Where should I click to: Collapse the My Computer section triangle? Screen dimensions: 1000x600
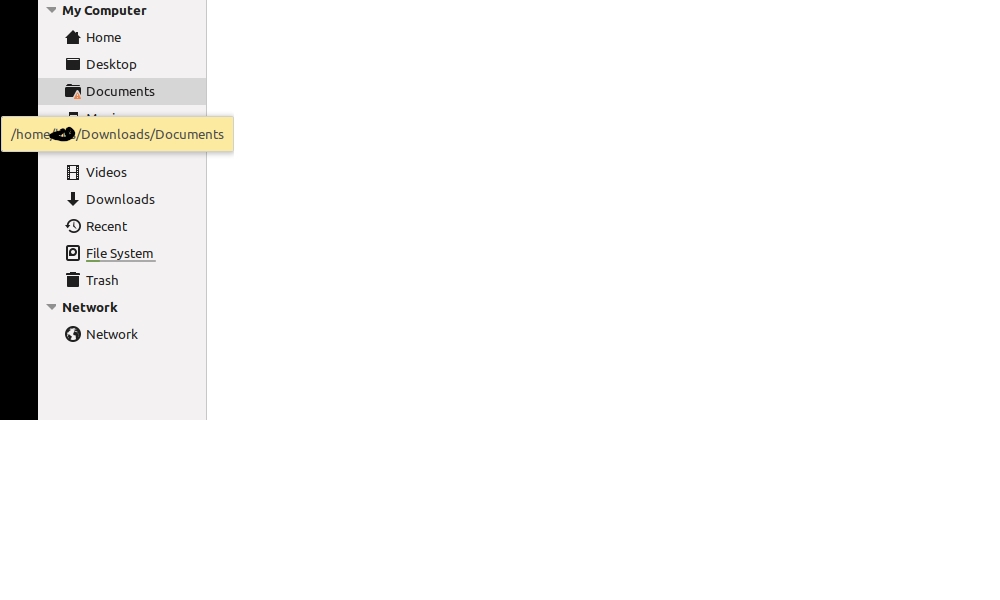click(x=52, y=10)
